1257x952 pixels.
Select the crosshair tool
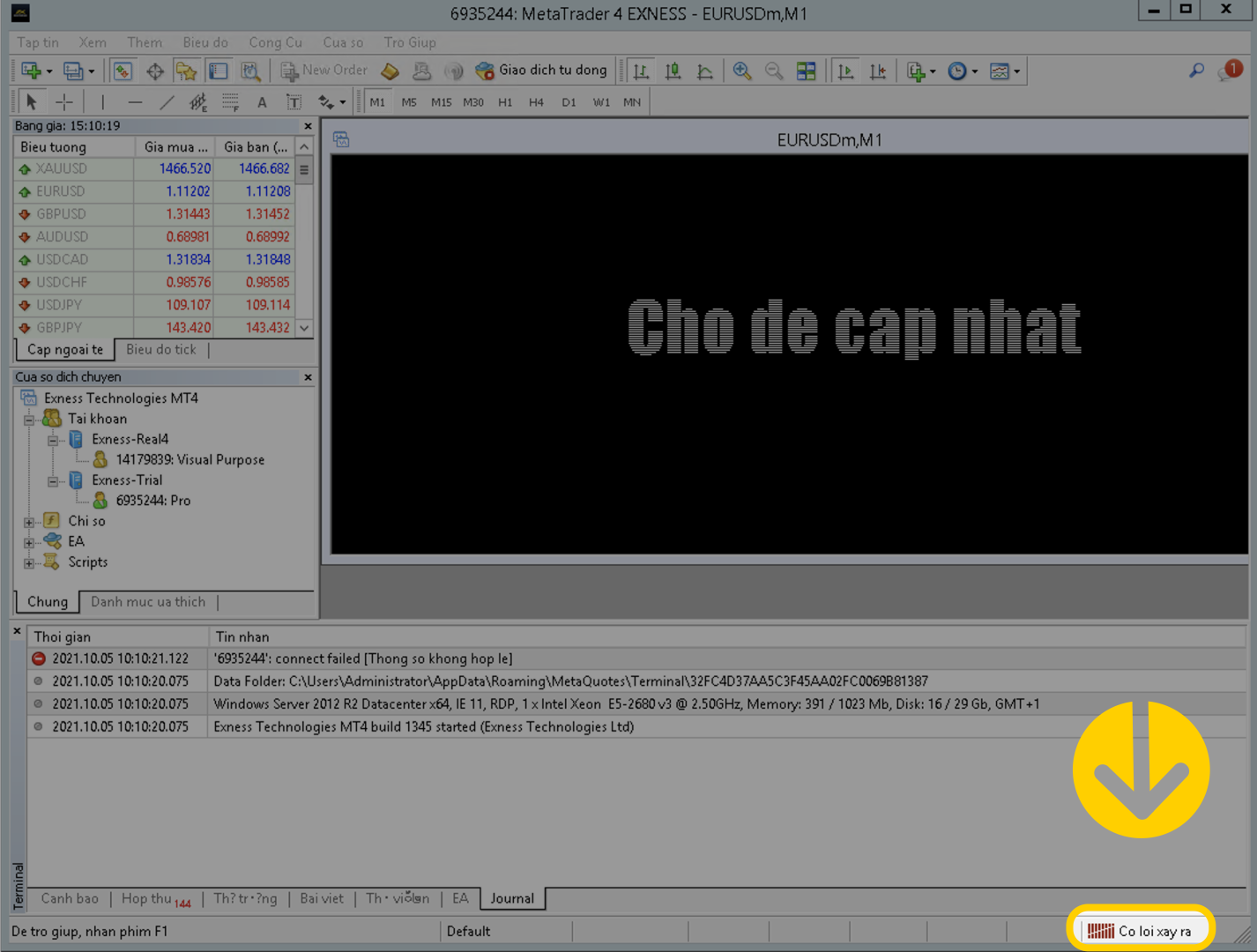tap(64, 102)
